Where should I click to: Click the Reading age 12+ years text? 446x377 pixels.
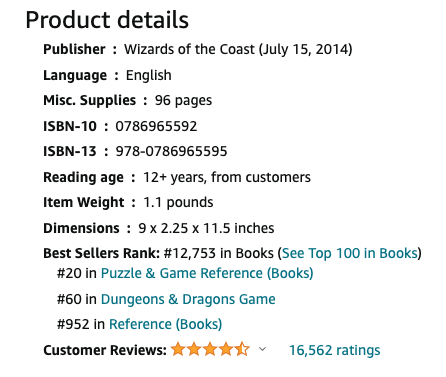pos(177,177)
